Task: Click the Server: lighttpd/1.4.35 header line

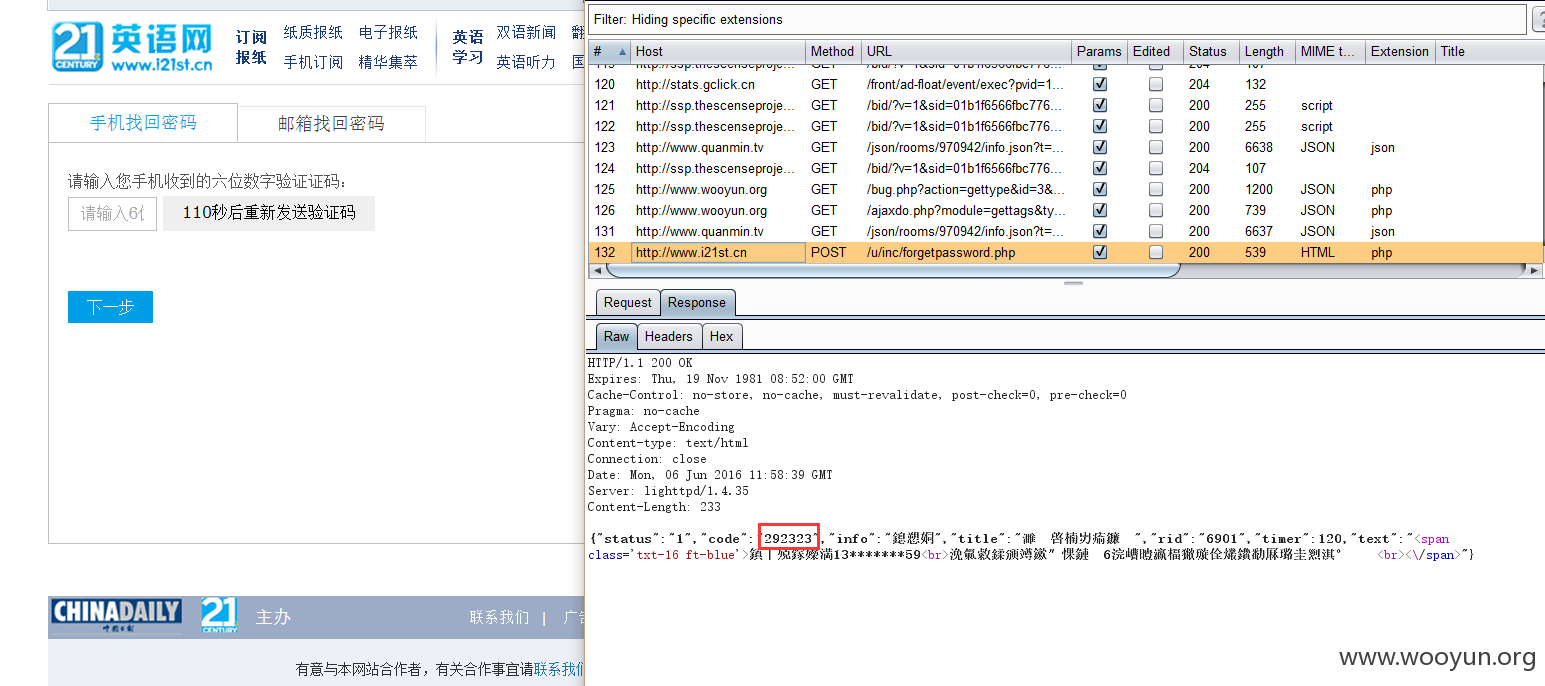Action: 668,491
